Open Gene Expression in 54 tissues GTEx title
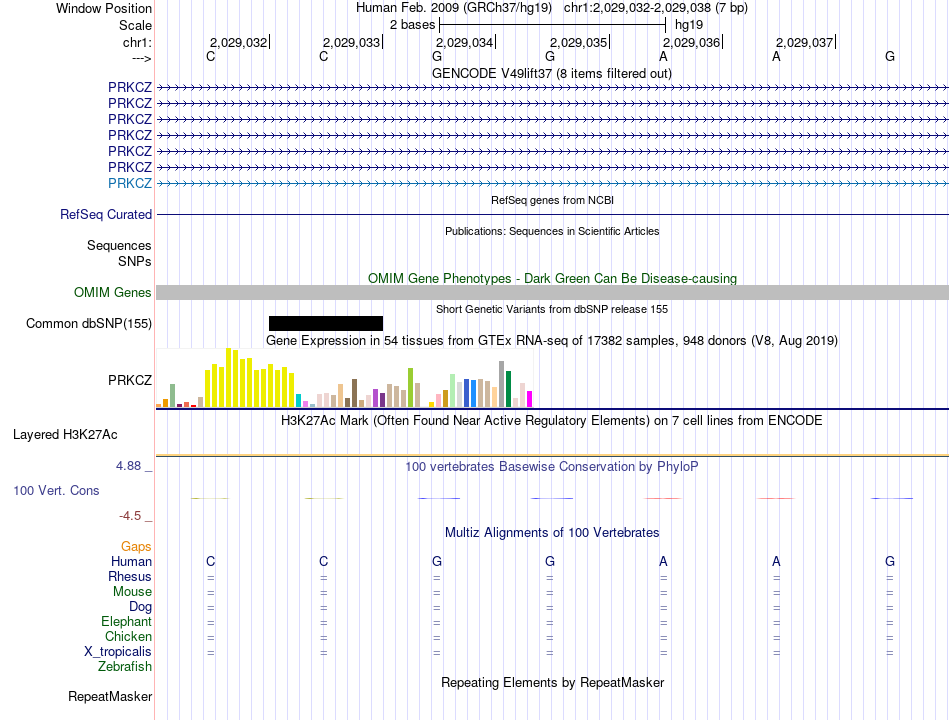This screenshot has width=950, height=720. [x=551, y=341]
